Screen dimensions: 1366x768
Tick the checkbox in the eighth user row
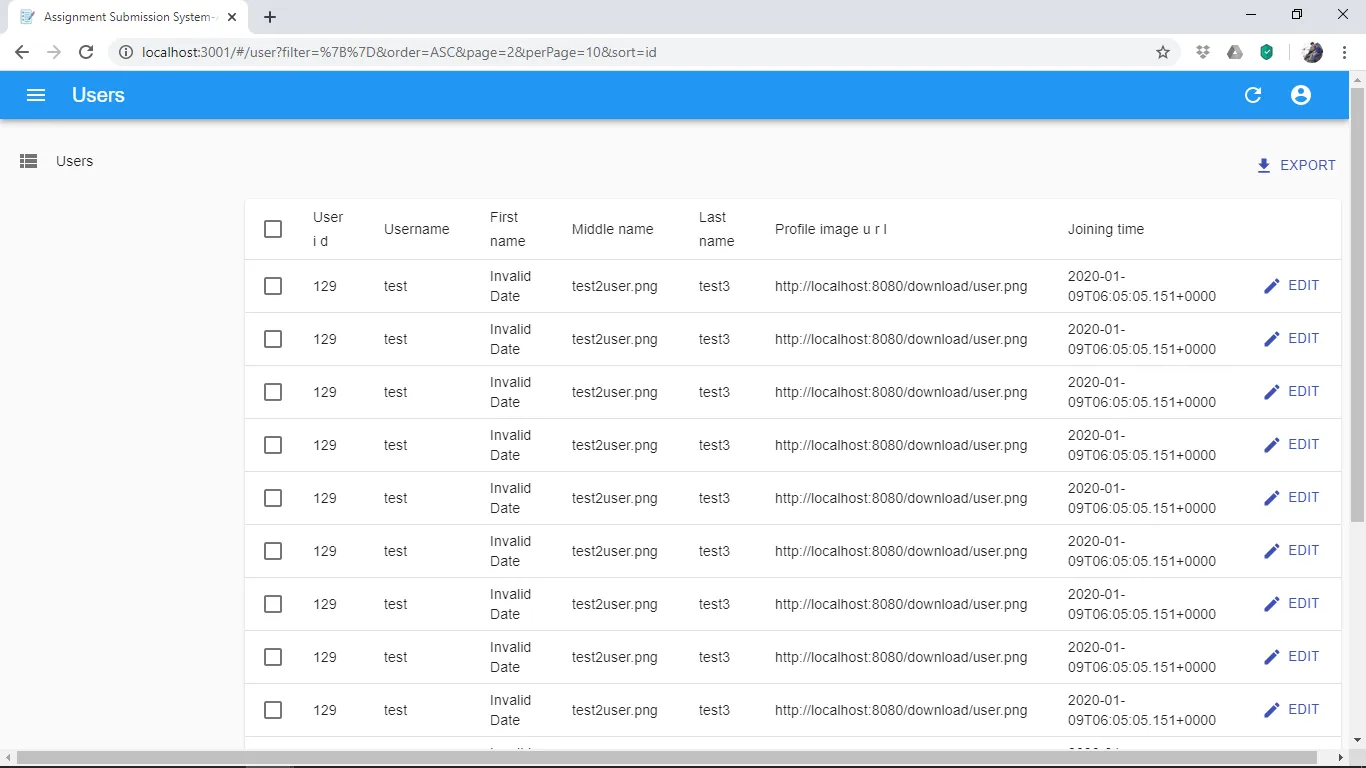click(x=273, y=657)
